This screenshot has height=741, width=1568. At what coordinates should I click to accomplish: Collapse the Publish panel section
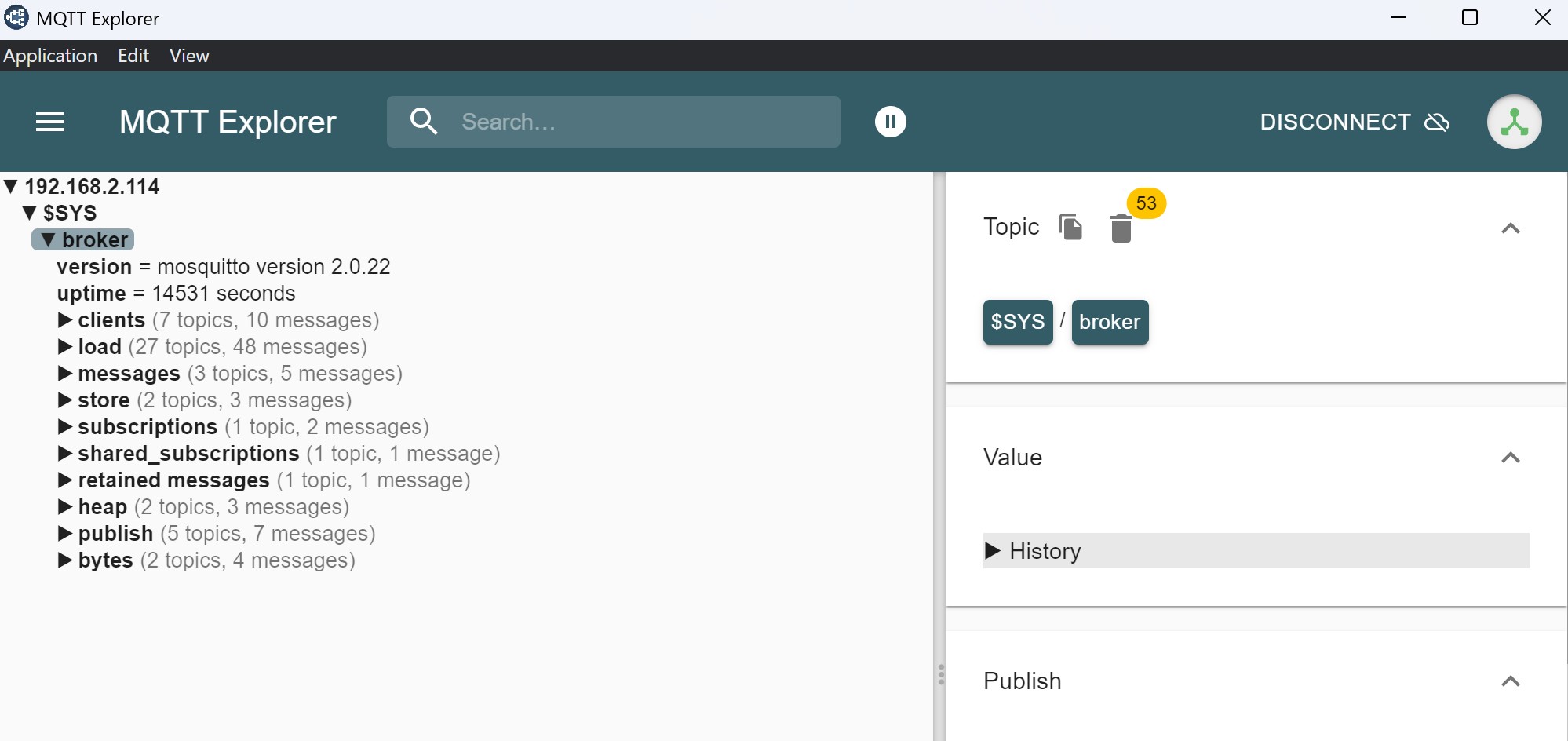(x=1510, y=681)
